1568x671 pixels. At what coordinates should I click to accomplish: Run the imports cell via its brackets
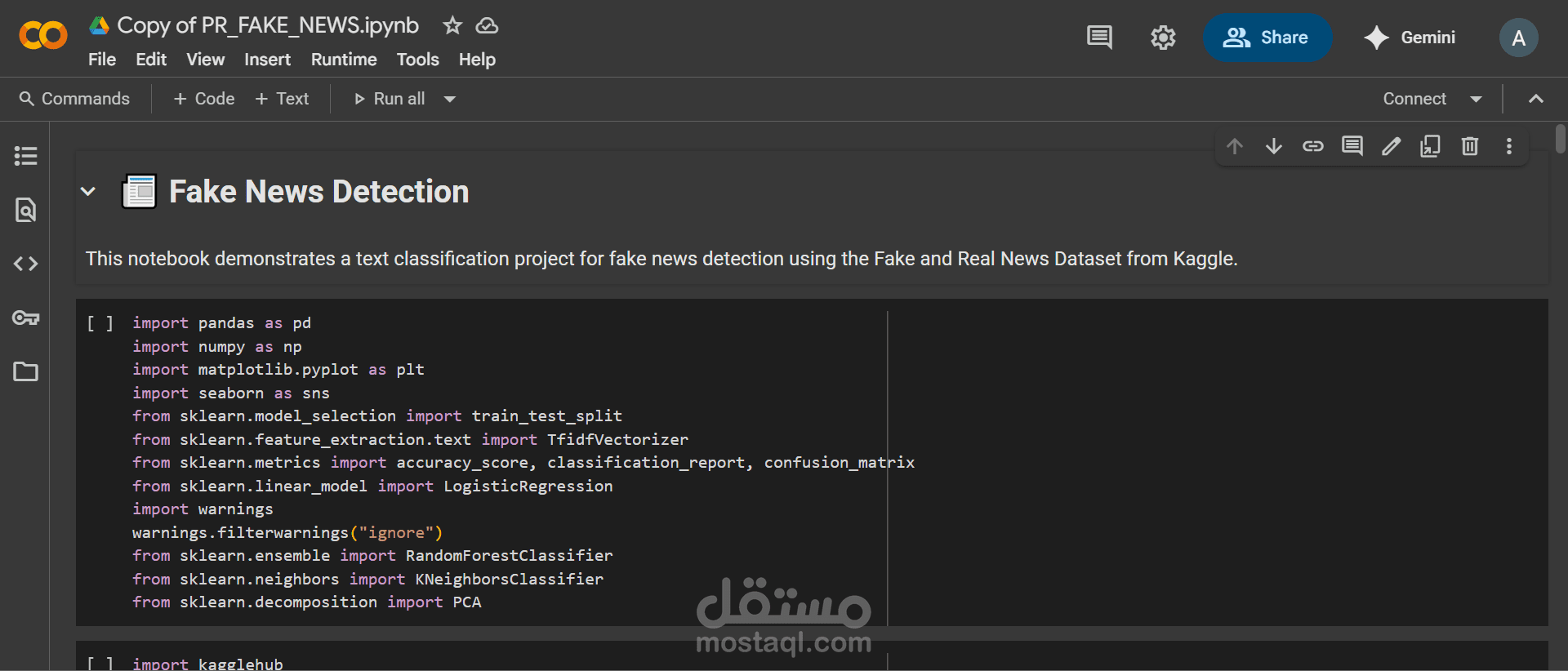pos(100,323)
